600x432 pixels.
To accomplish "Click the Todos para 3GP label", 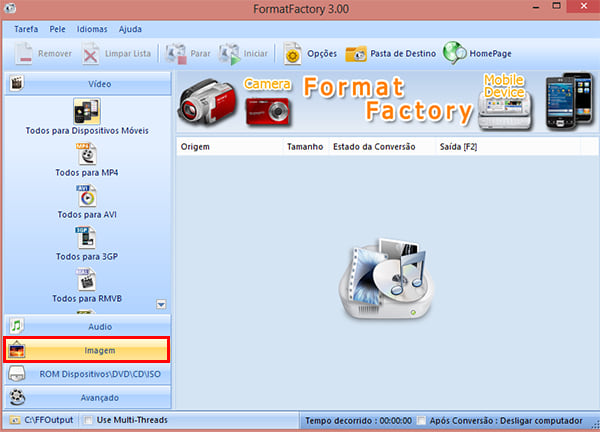I will (87, 256).
